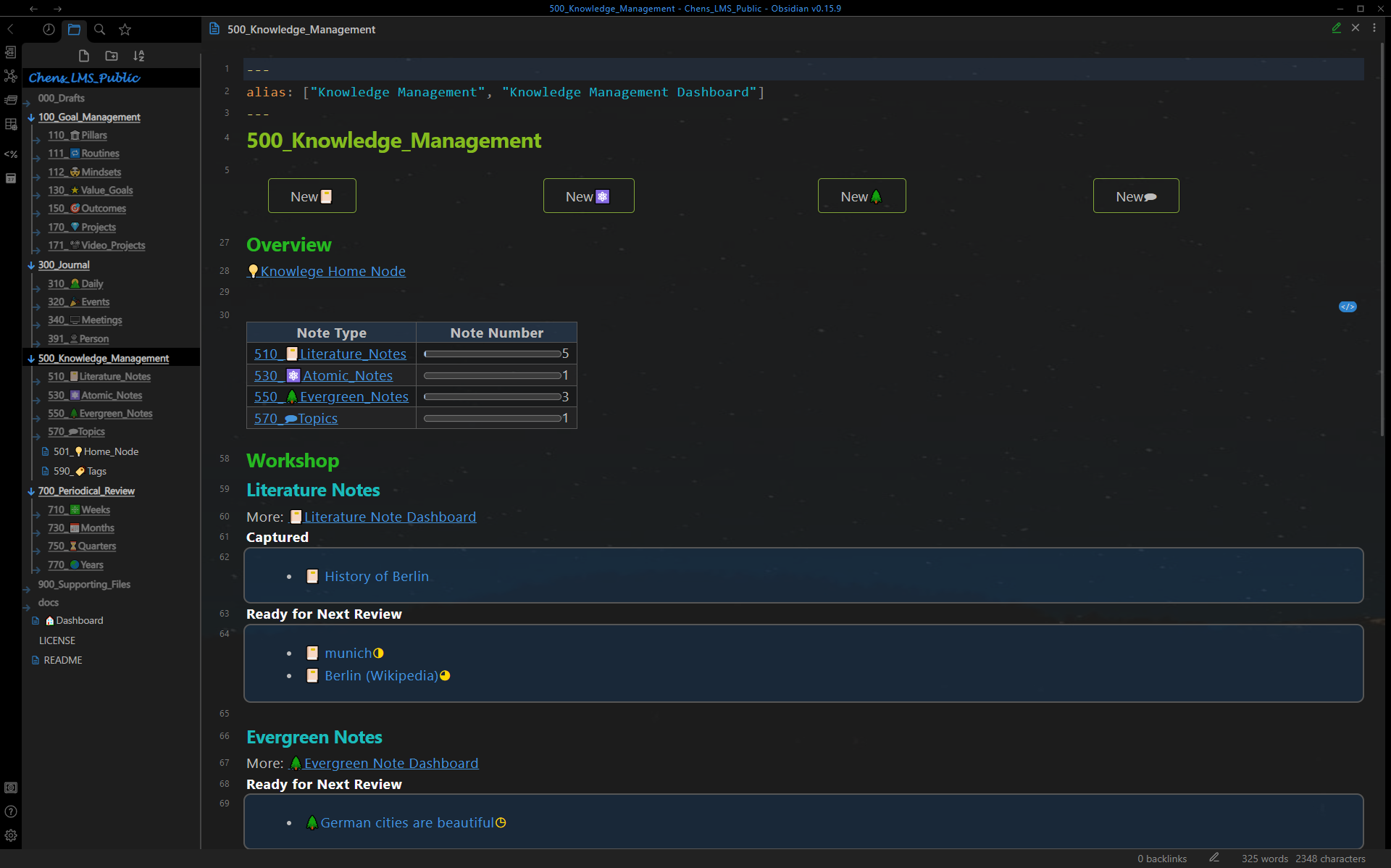Create a new folder in the explorer
This screenshot has width=1391, height=868.
point(112,56)
